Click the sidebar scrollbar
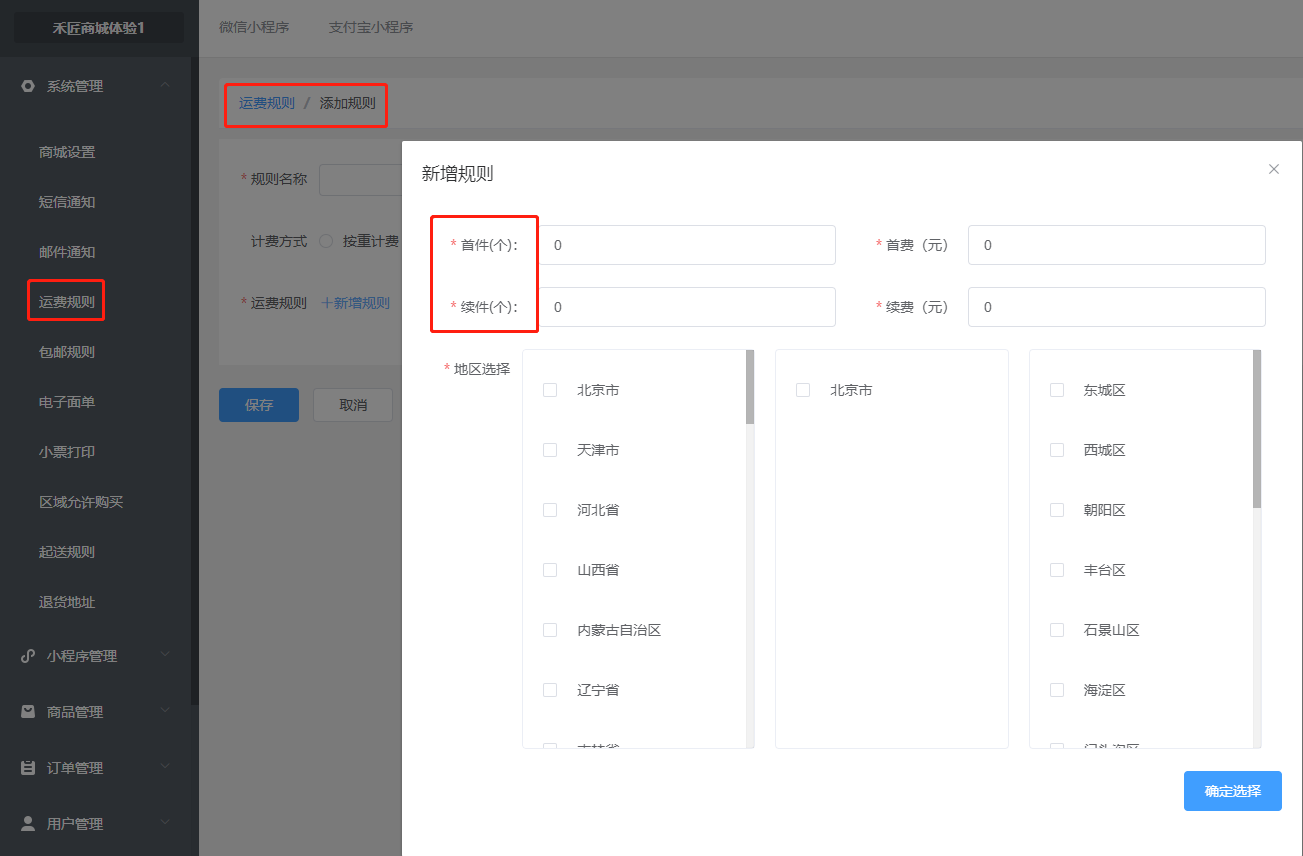Viewport: 1303px width, 856px height. [195, 380]
